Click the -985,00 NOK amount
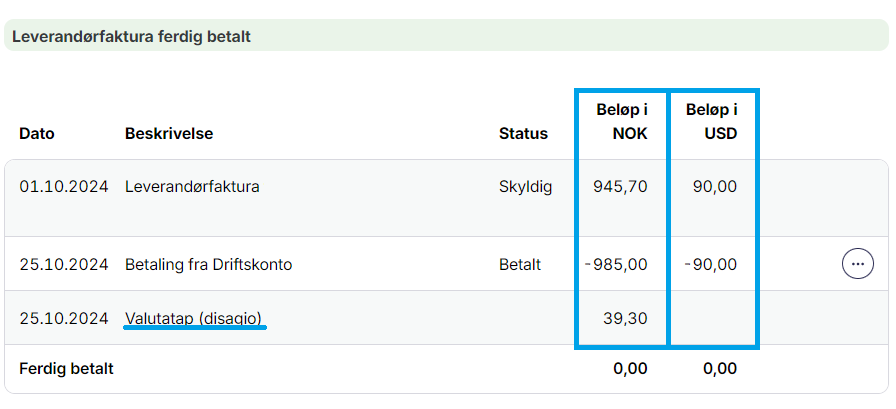The image size is (896, 409). click(616, 265)
